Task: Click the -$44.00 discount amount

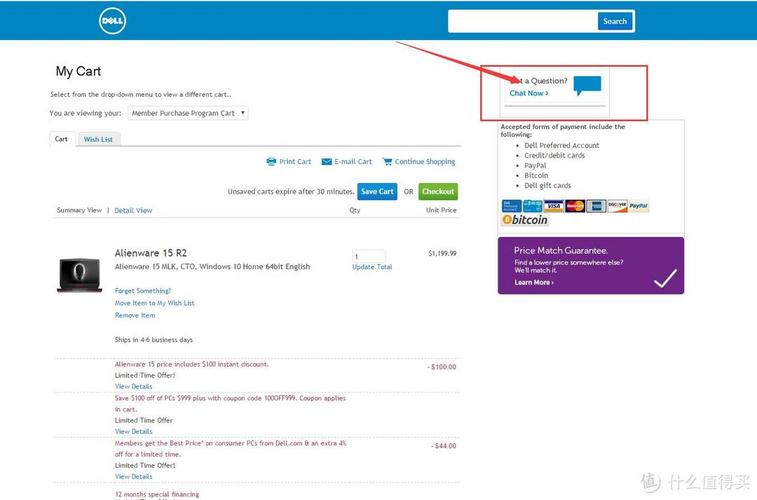Action: [444, 446]
